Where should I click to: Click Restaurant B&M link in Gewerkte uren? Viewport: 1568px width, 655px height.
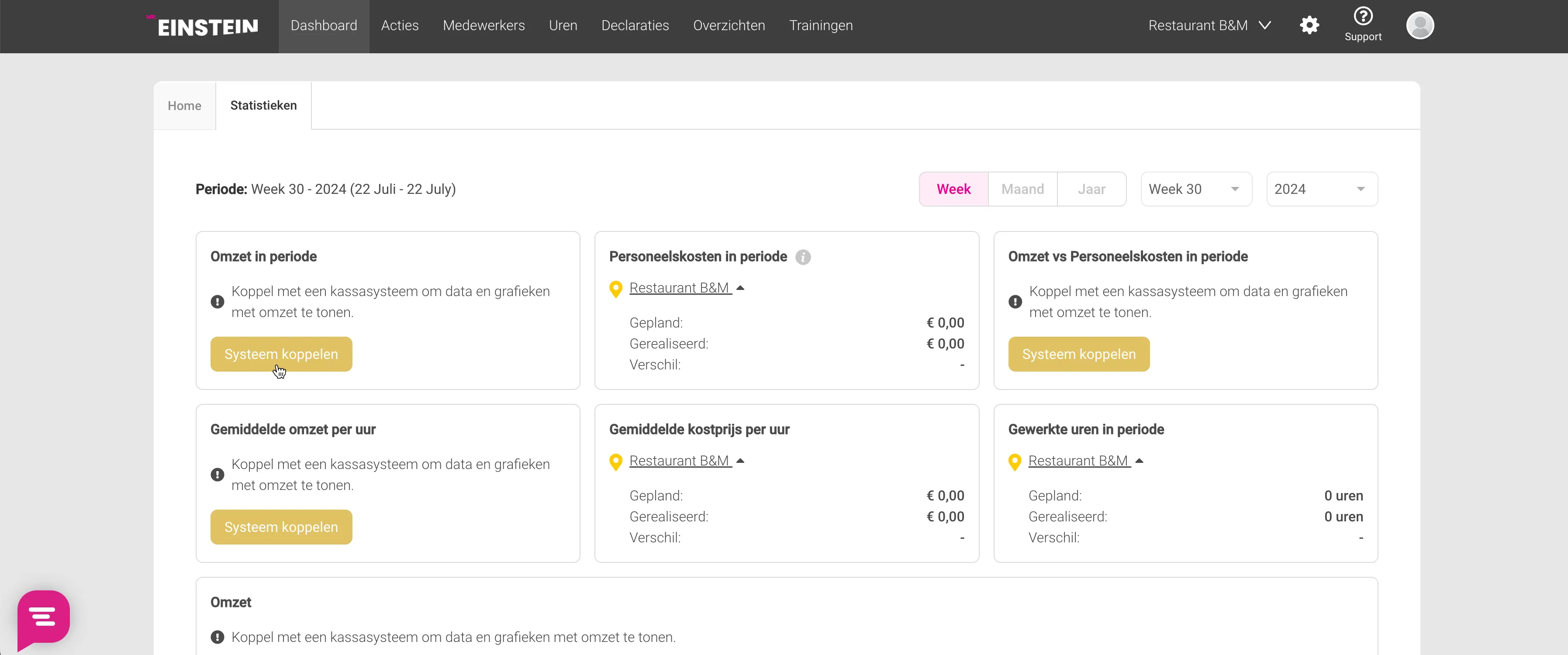click(1078, 461)
